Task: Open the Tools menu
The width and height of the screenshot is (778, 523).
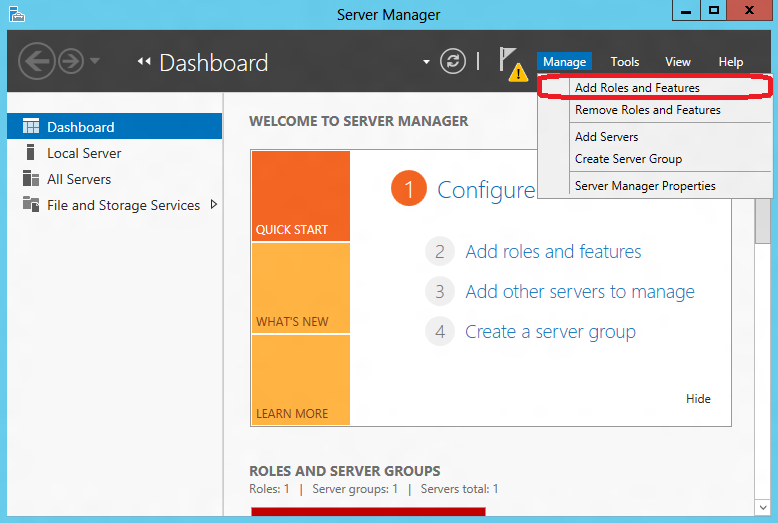Action: click(624, 62)
